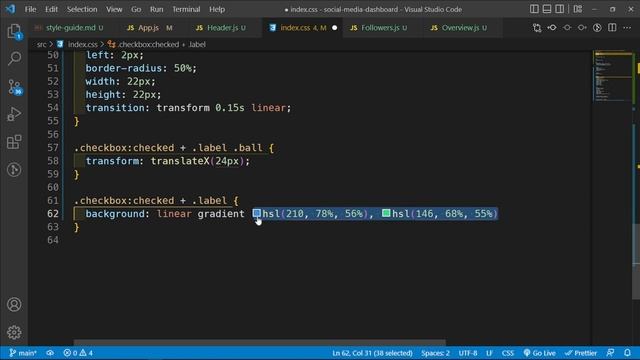Click the index.css breadcrumb segment

tap(82, 44)
